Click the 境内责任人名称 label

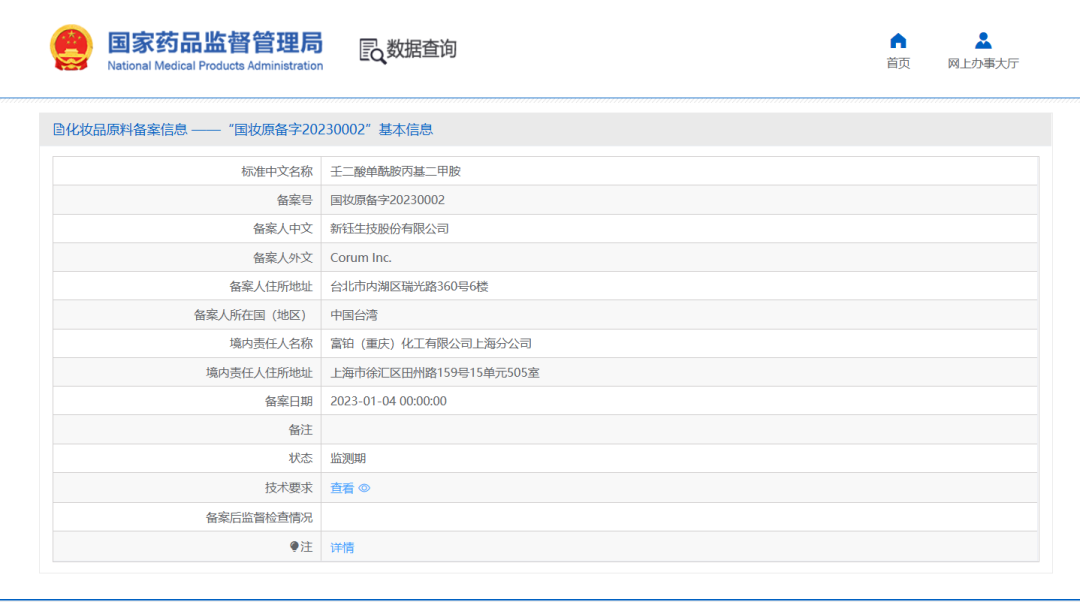click(271, 344)
